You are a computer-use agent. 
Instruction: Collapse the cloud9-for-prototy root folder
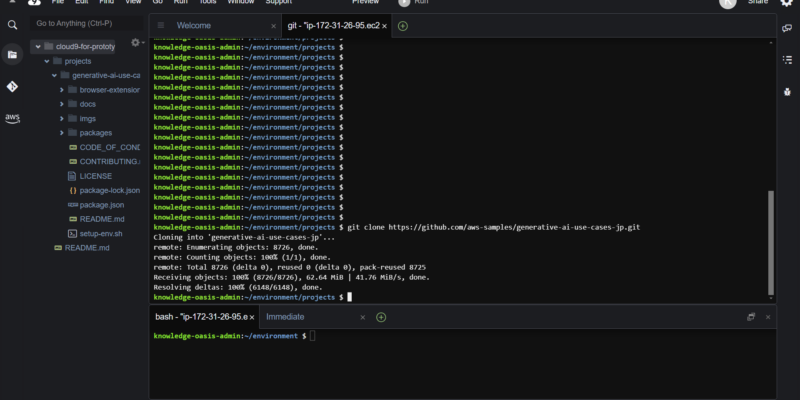pos(36,46)
